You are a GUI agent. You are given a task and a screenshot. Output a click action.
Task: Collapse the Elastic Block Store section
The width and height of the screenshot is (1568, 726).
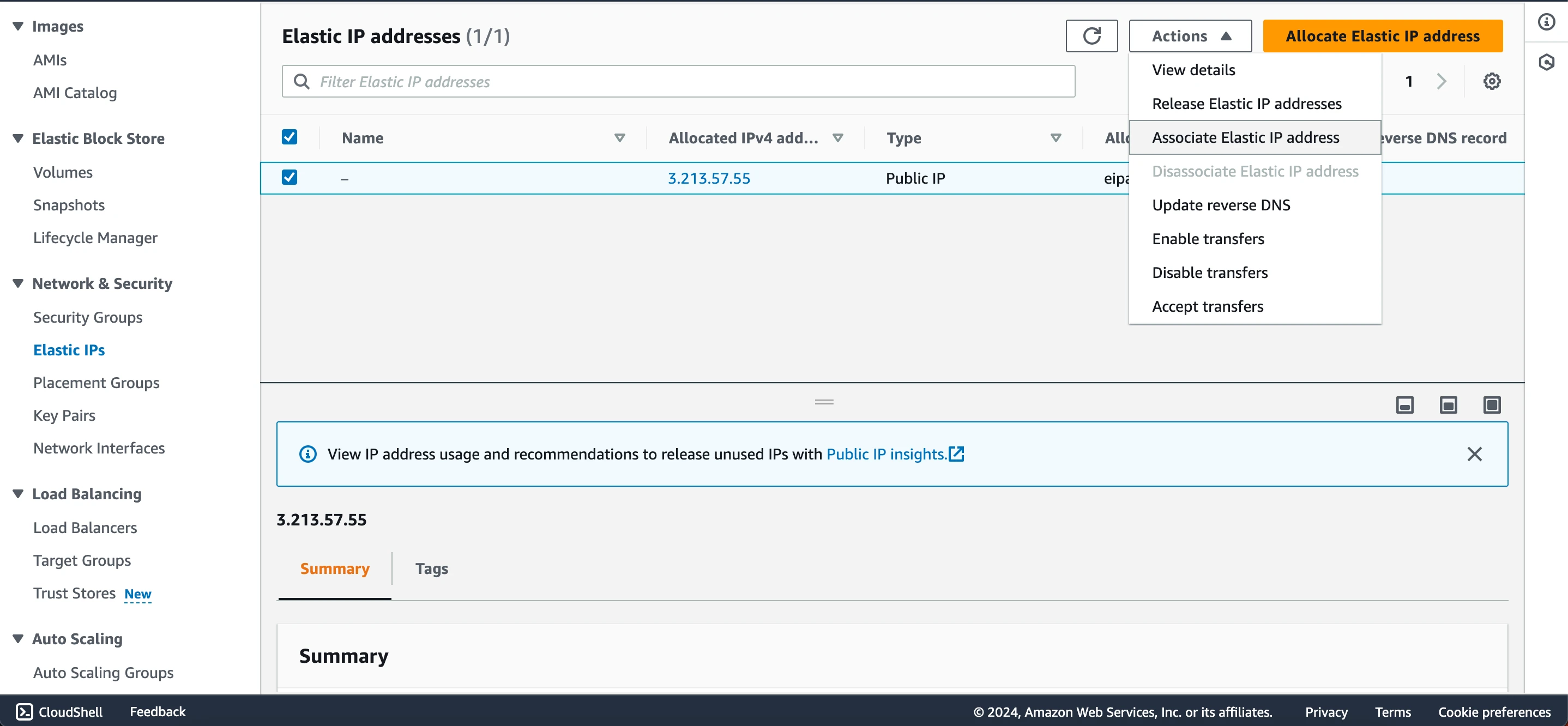coord(18,138)
